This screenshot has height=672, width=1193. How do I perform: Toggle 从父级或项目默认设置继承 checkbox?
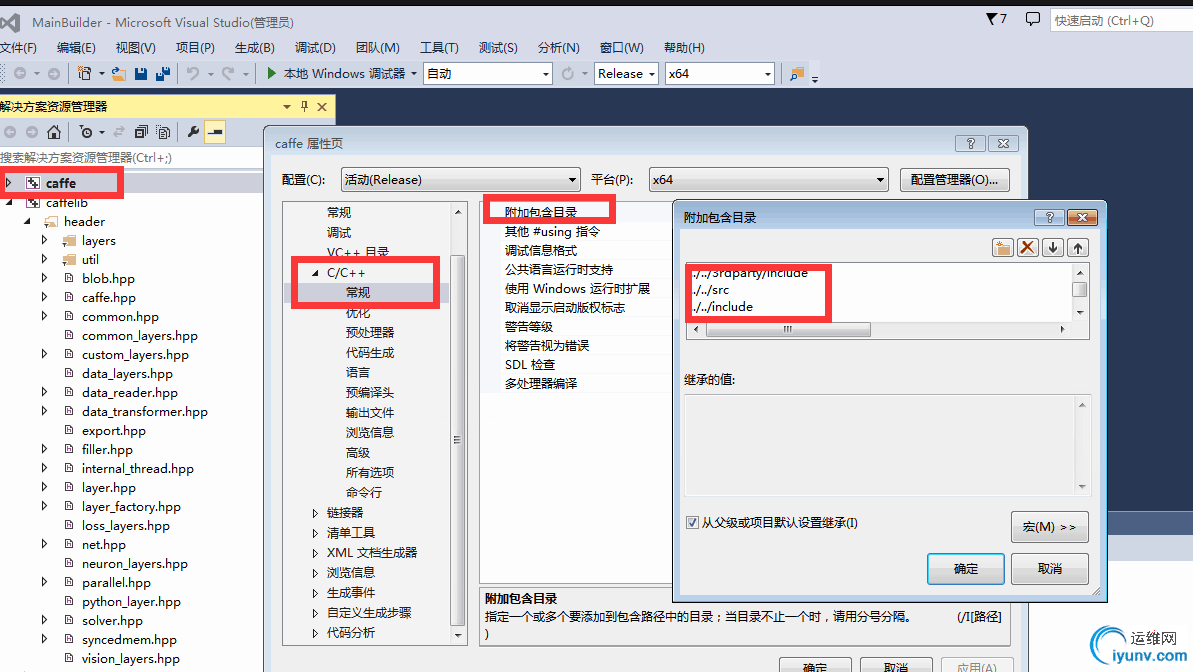click(x=692, y=522)
